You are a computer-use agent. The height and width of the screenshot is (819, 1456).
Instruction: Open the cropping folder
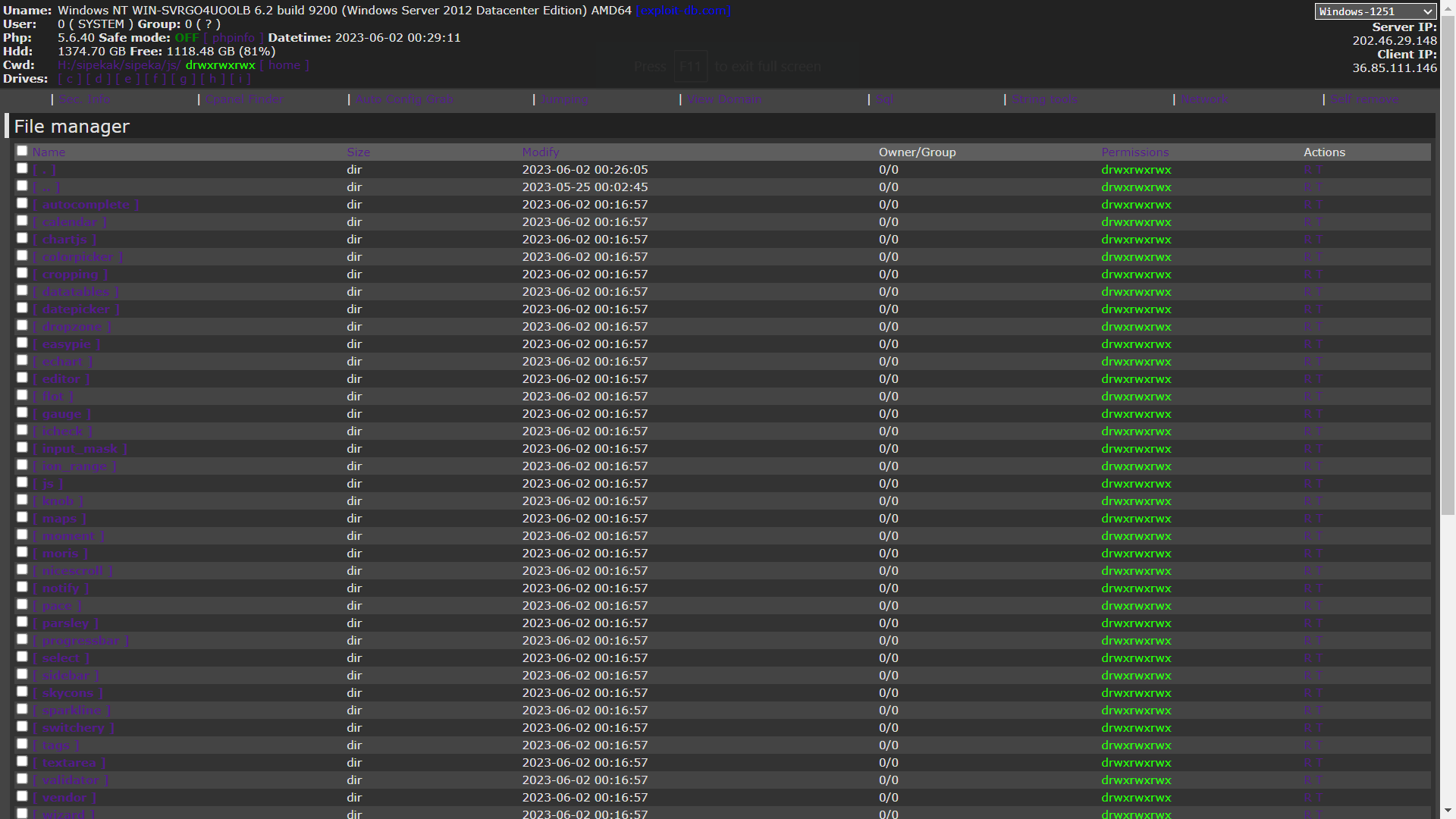point(71,275)
